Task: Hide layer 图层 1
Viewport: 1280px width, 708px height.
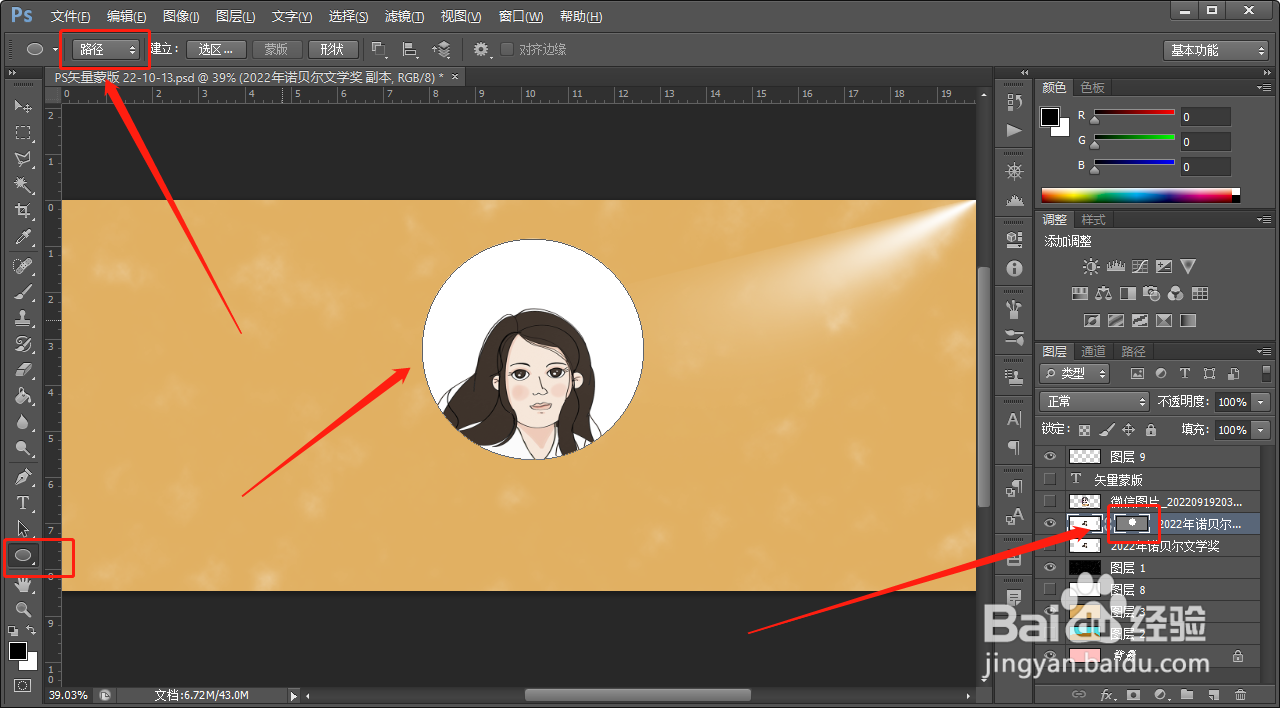Action: pos(1050,568)
